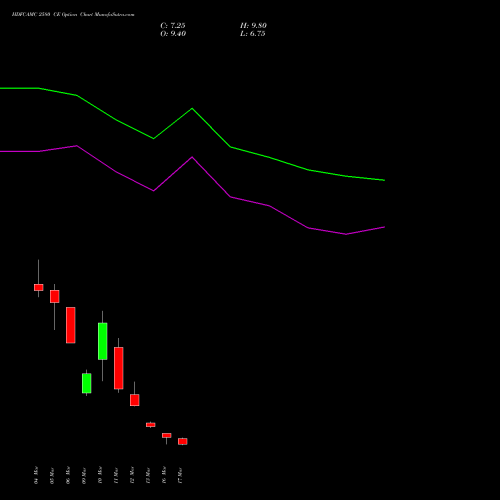This screenshot has height=500, width=500.
Task: Select the tall green candlestick for 10 Mar
Action: coord(103,341)
